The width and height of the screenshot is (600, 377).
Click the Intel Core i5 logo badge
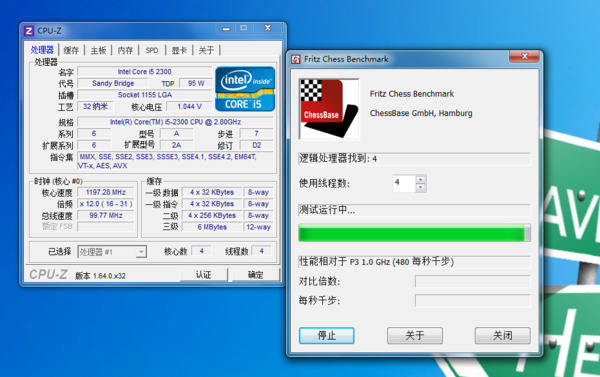(x=245, y=89)
